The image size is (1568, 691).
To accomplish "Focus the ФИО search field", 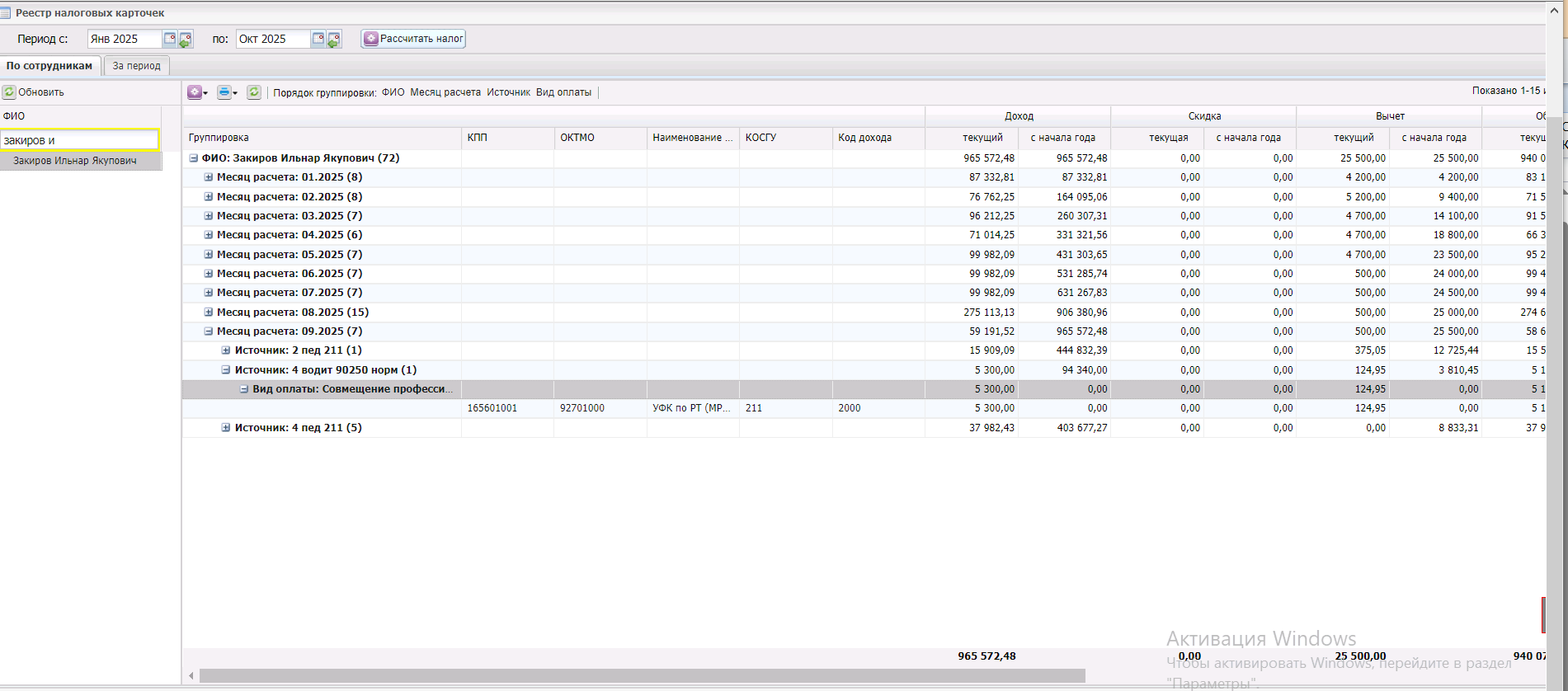I will point(79,140).
